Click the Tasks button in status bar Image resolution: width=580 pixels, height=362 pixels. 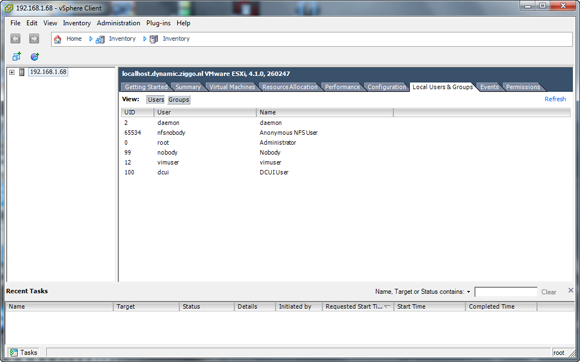coord(24,352)
